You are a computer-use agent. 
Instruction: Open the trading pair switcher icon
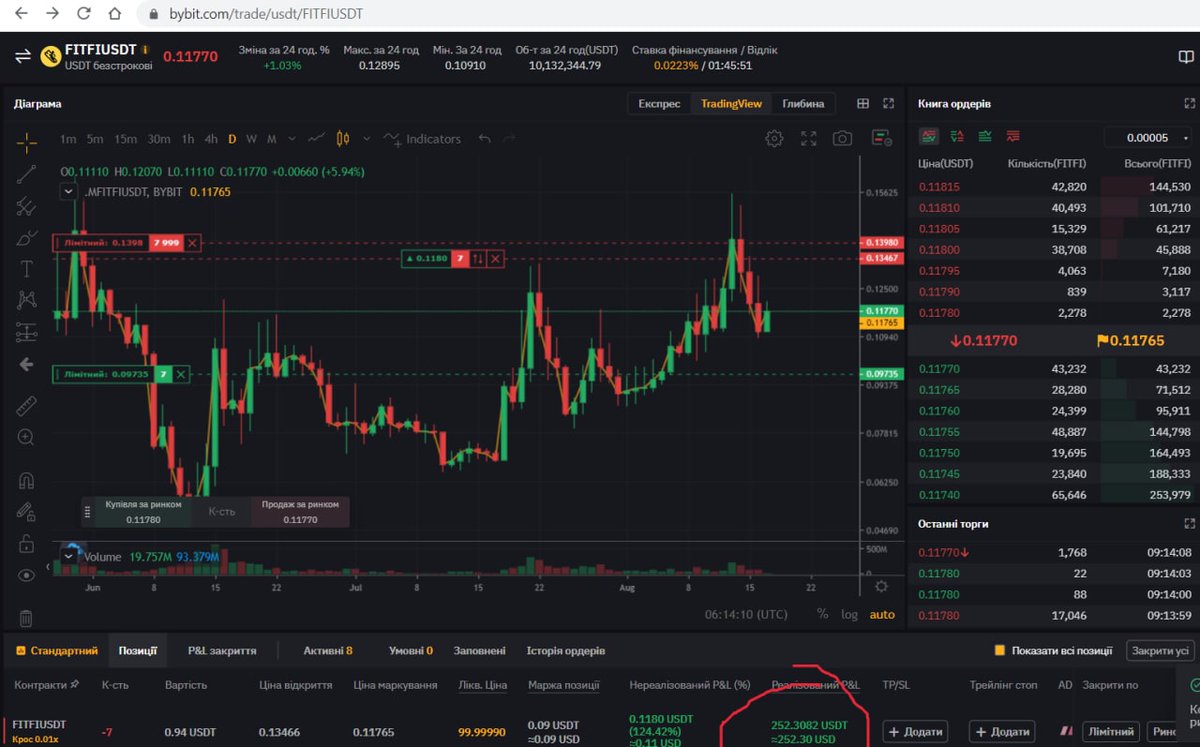pos(23,56)
